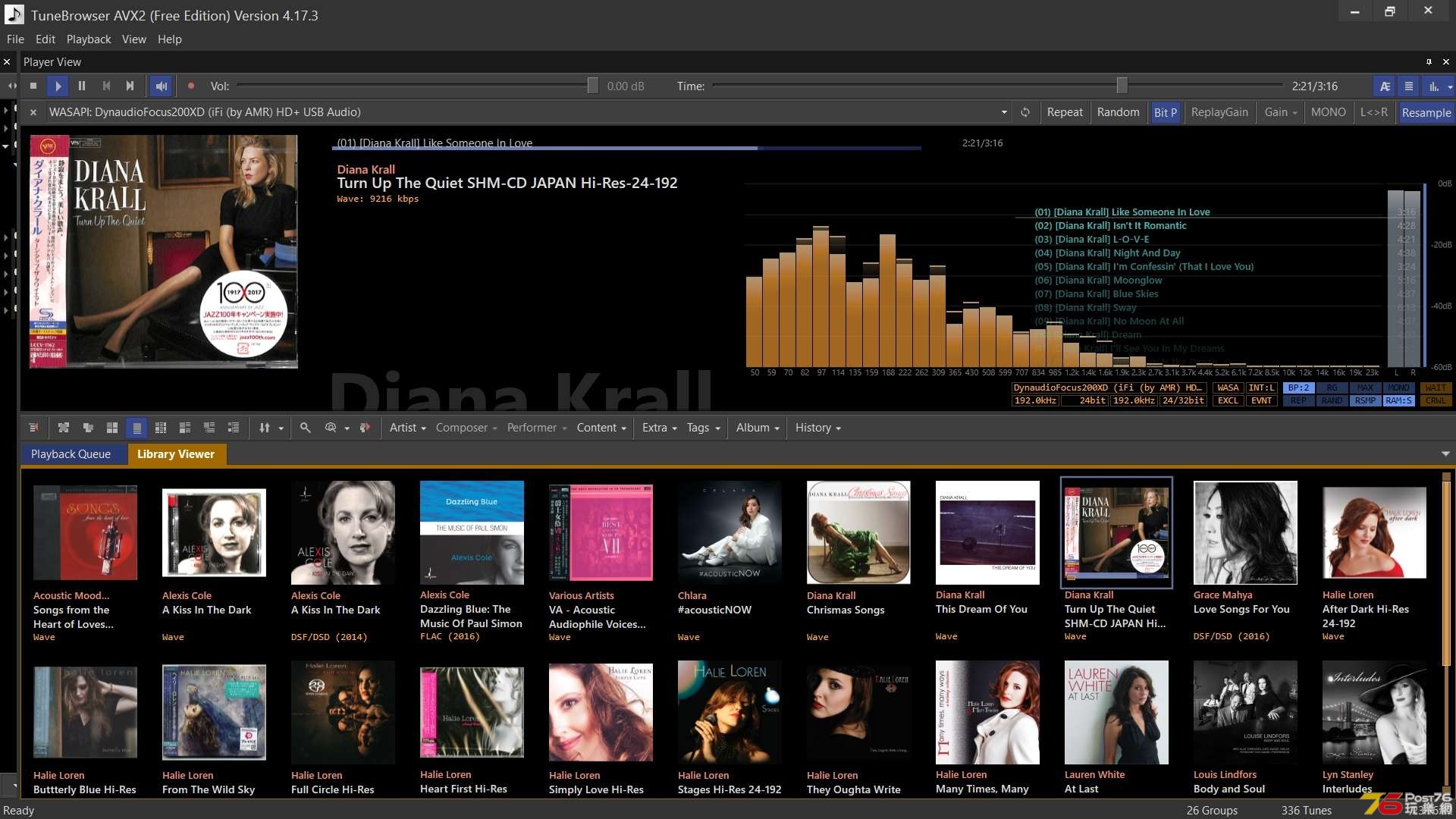
Task: Open the Playback menu
Action: click(x=89, y=39)
